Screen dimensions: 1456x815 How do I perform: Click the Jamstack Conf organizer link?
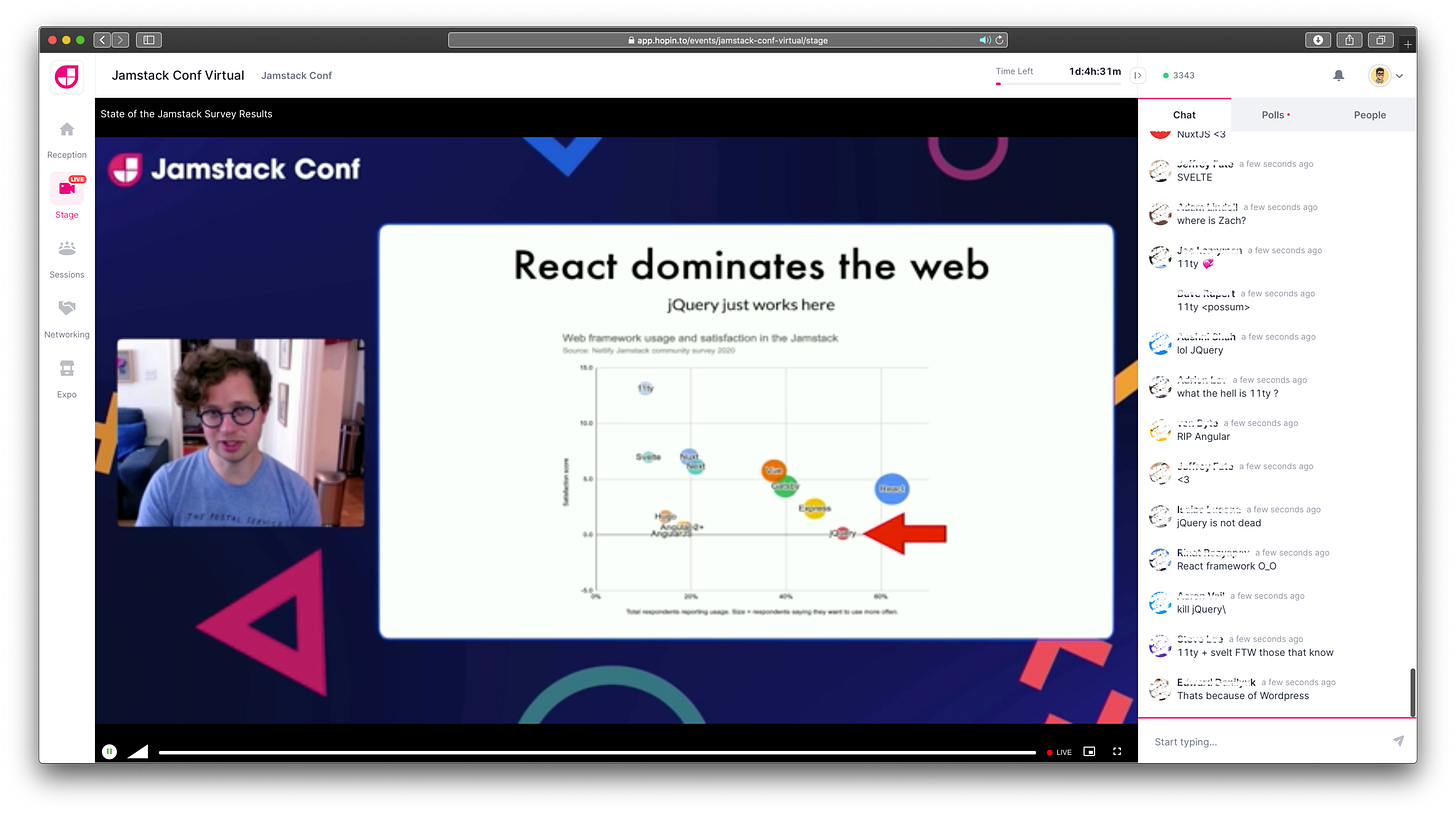click(296, 76)
